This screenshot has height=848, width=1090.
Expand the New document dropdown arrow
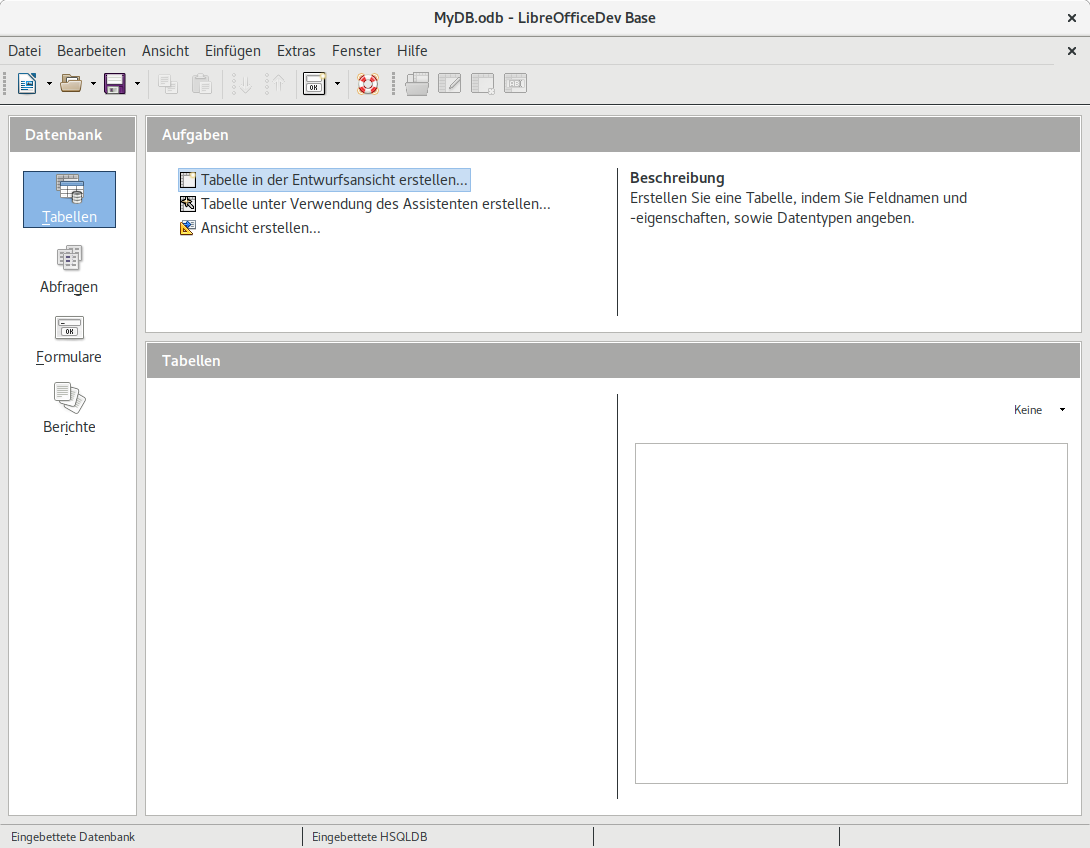pos(49,84)
